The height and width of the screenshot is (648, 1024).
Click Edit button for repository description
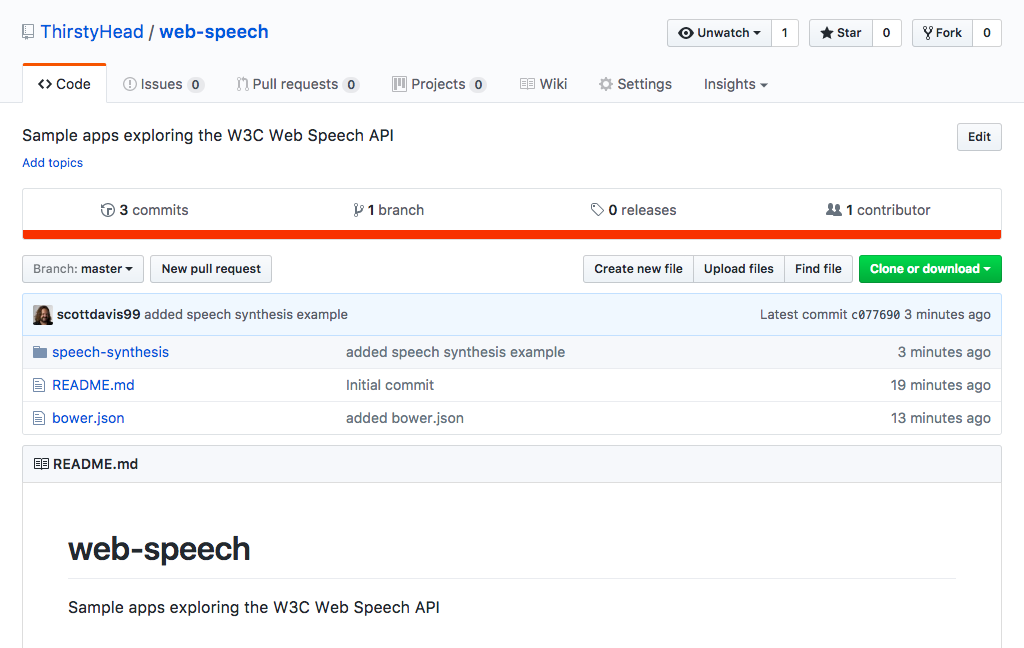point(979,137)
